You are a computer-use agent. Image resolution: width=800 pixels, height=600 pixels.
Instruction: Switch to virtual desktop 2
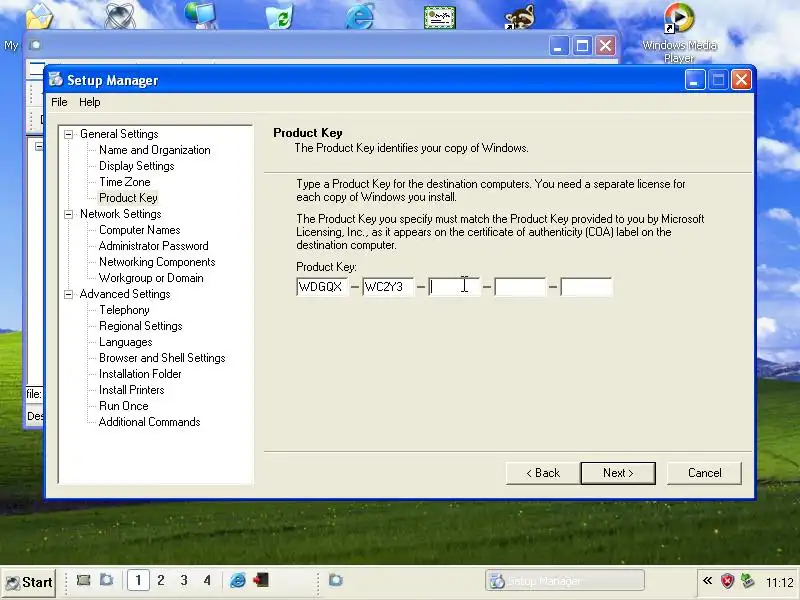point(161,581)
